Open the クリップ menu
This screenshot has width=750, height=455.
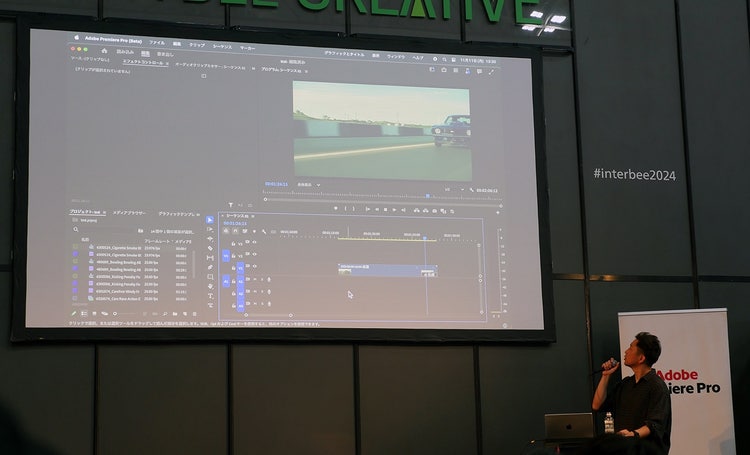tap(197, 45)
